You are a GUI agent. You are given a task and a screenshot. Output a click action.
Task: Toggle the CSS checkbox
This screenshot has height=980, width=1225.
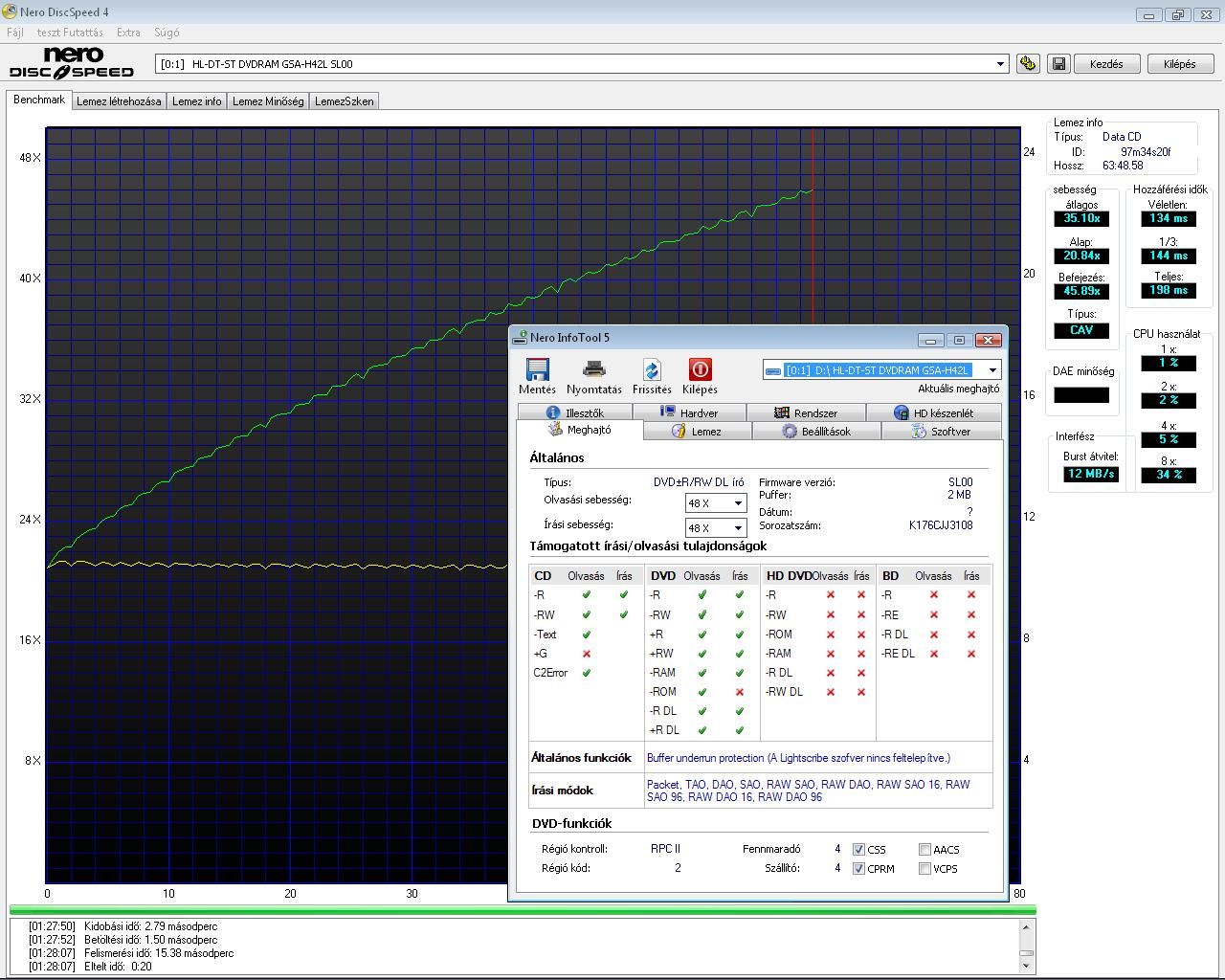(858, 849)
